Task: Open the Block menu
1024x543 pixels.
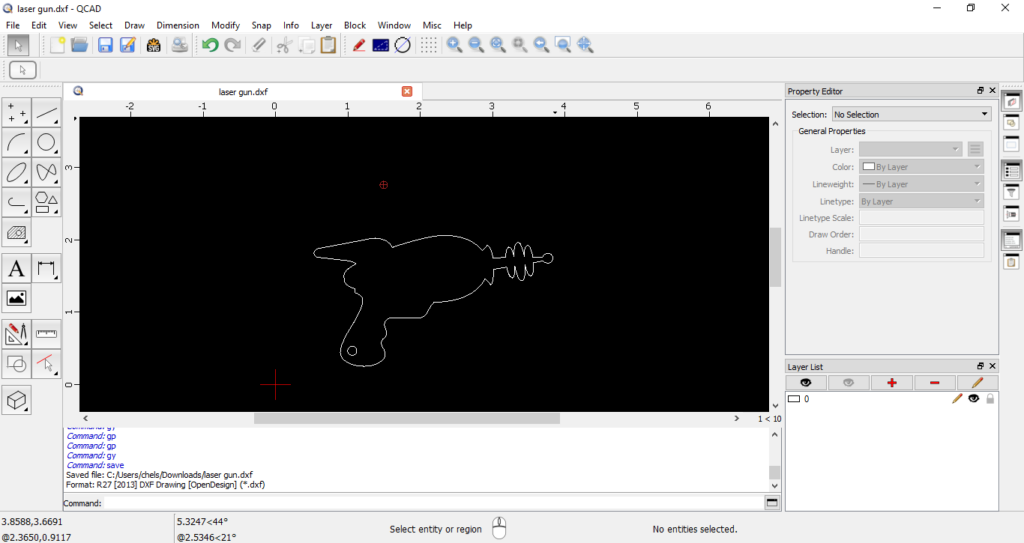Action: tap(355, 25)
